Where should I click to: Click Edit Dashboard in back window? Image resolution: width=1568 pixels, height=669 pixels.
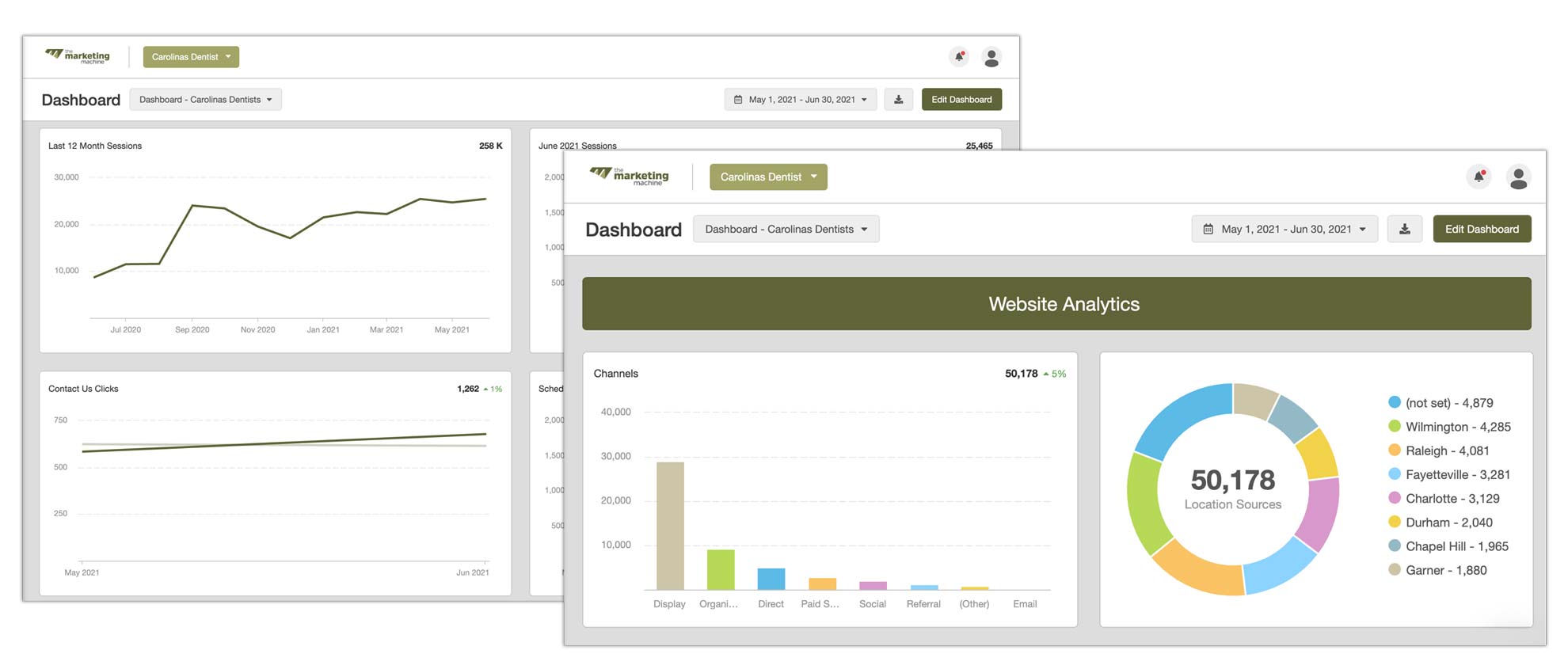tap(961, 100)
